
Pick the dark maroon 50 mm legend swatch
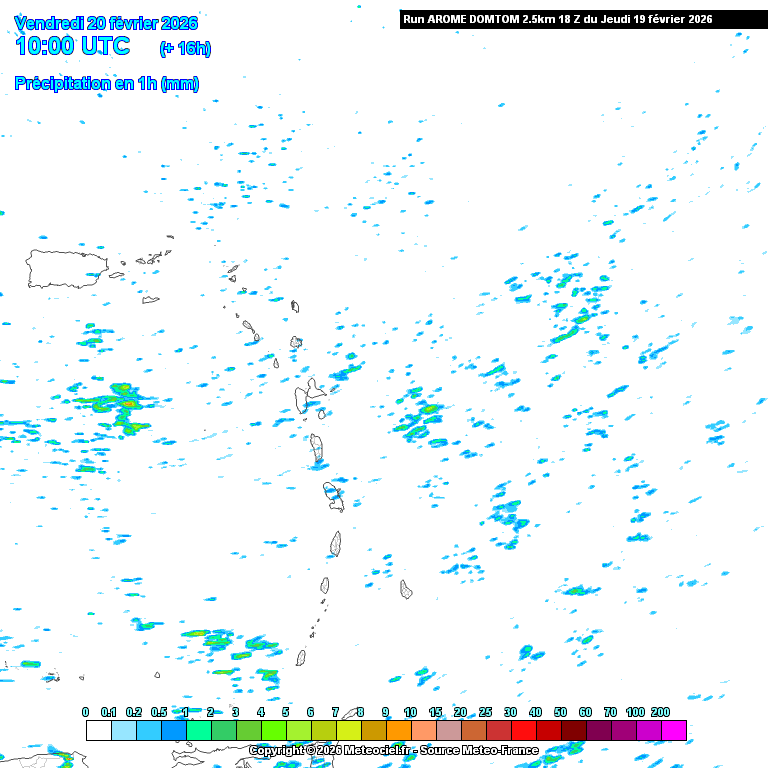tap(573, 730)
